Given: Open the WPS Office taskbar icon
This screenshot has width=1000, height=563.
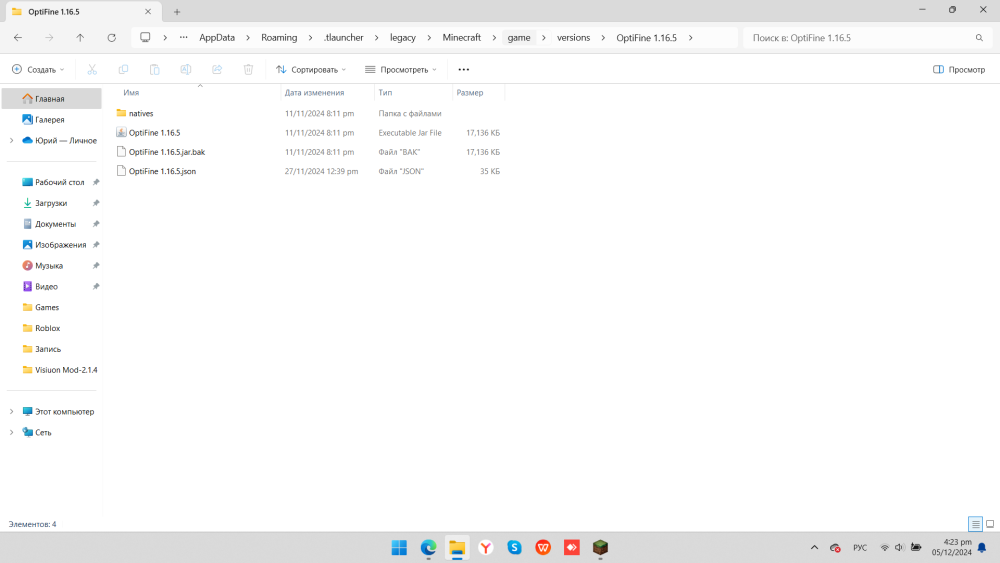Looking at the screenshot, I should [x=543, y=548].
